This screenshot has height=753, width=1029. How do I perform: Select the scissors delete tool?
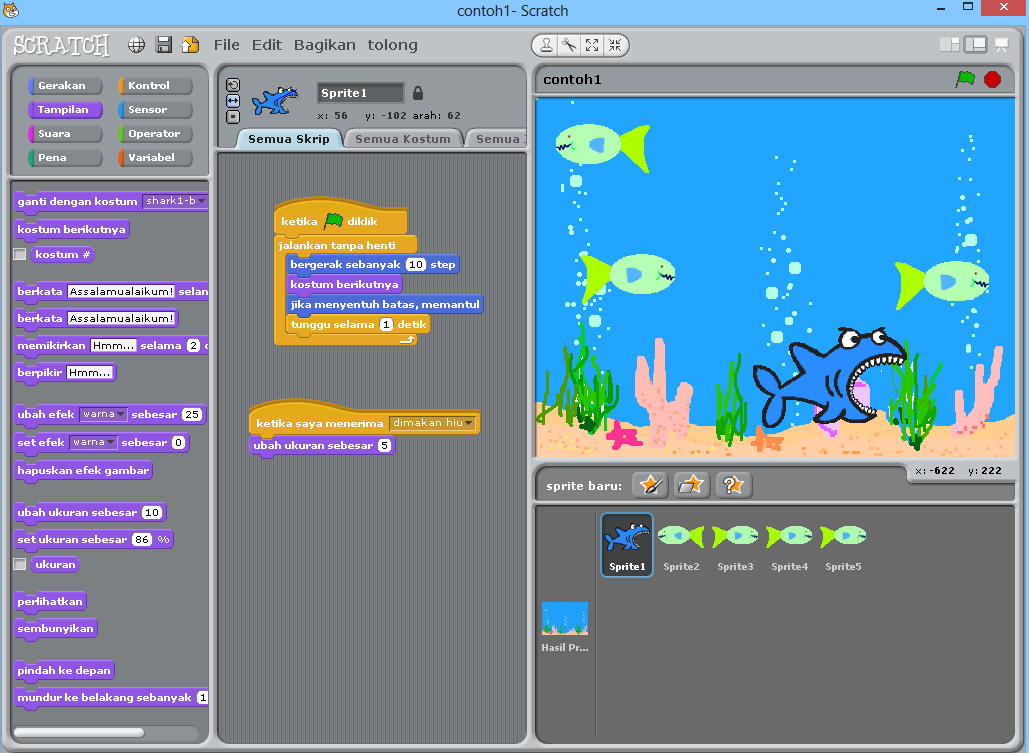568,45
